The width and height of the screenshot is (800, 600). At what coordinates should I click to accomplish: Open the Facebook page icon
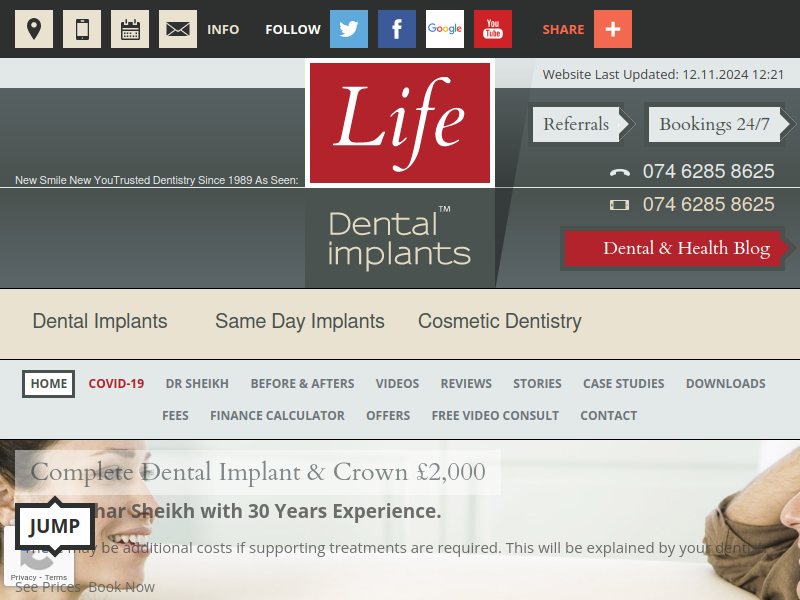397,29
